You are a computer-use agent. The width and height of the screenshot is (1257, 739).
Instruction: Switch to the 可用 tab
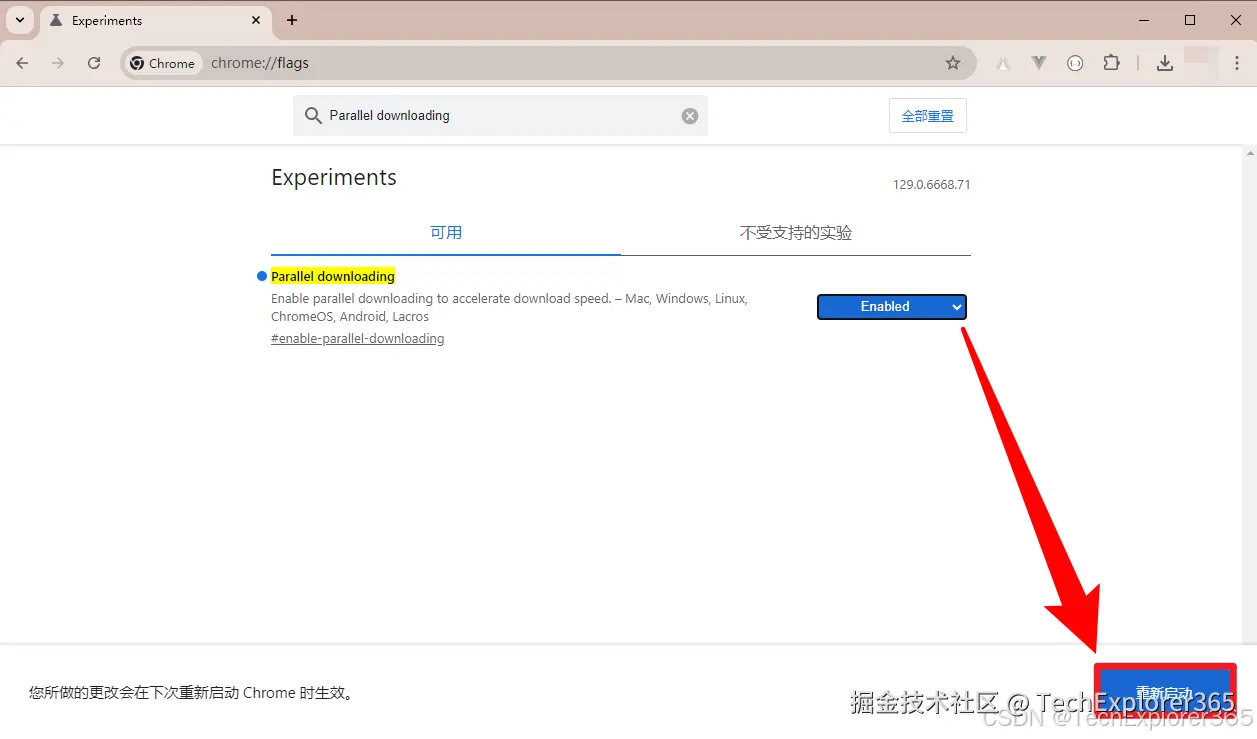click(446, 233)
